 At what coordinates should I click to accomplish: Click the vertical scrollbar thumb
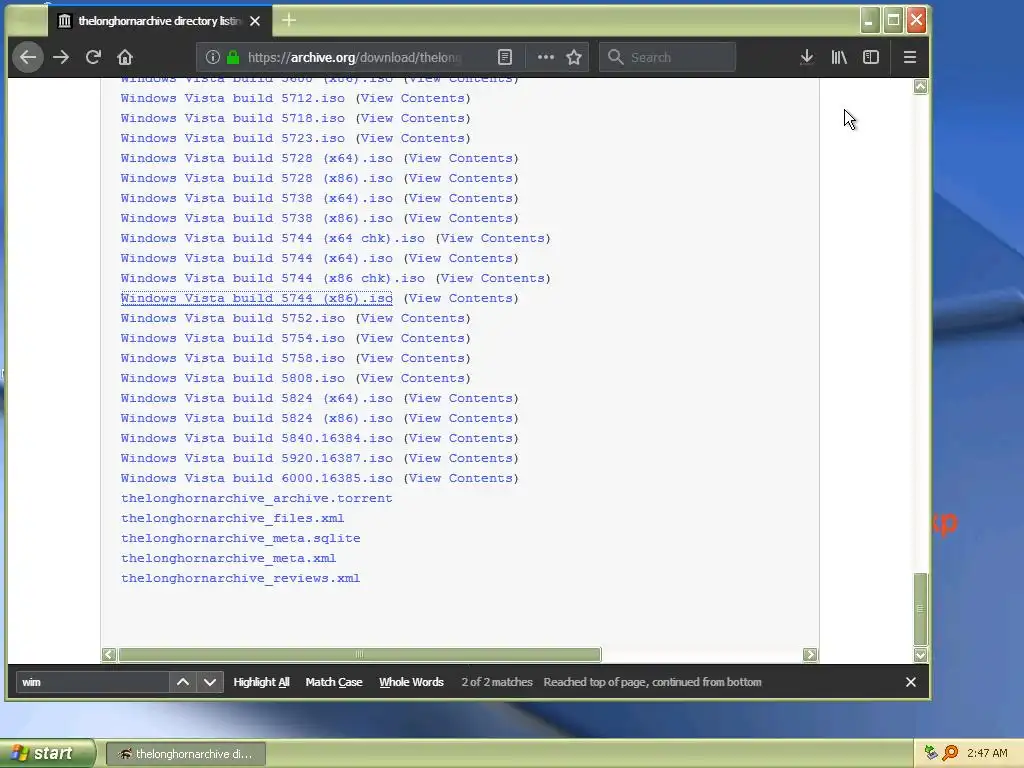920,609
